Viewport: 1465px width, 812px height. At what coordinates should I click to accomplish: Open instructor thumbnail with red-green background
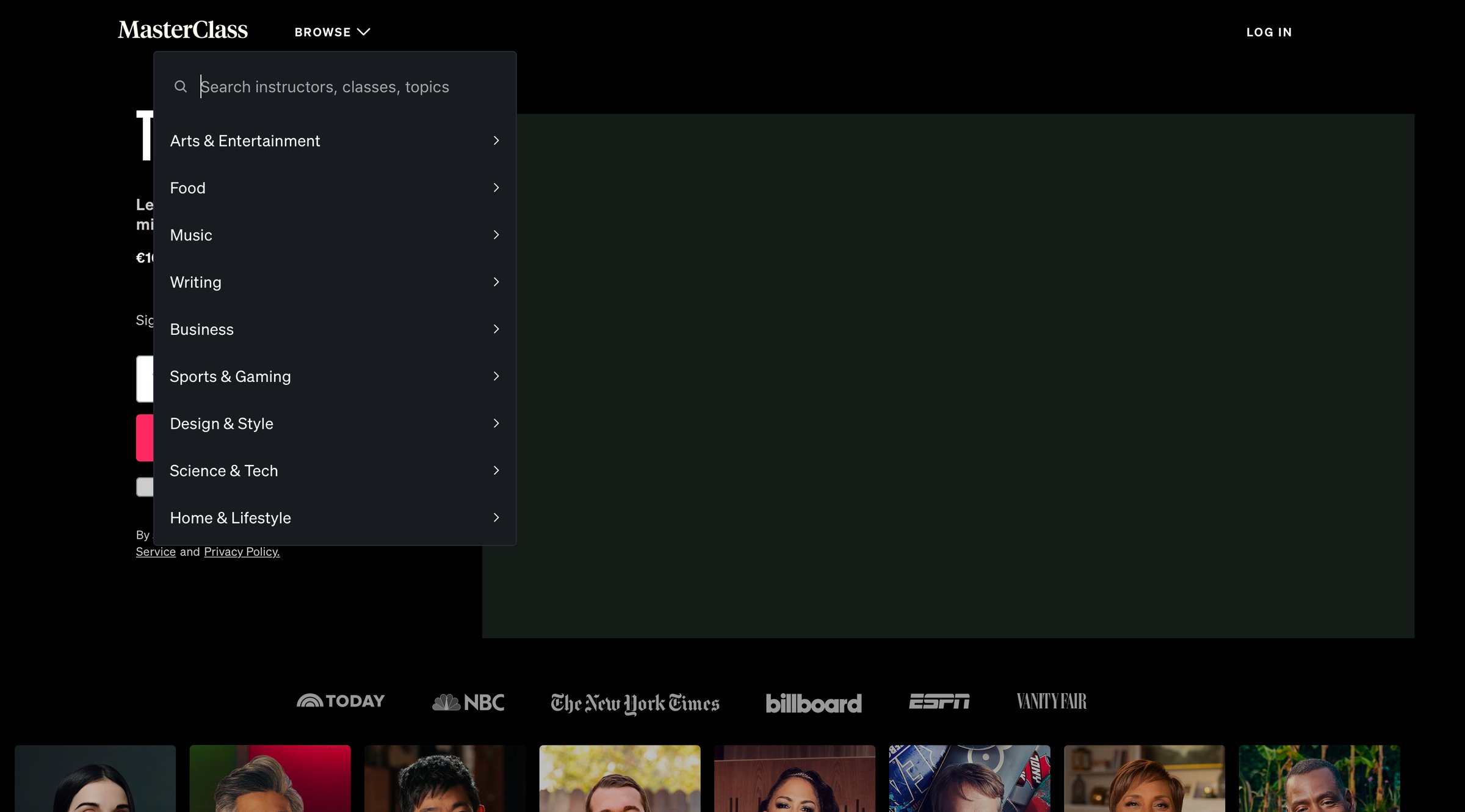(x=270, y=778)
